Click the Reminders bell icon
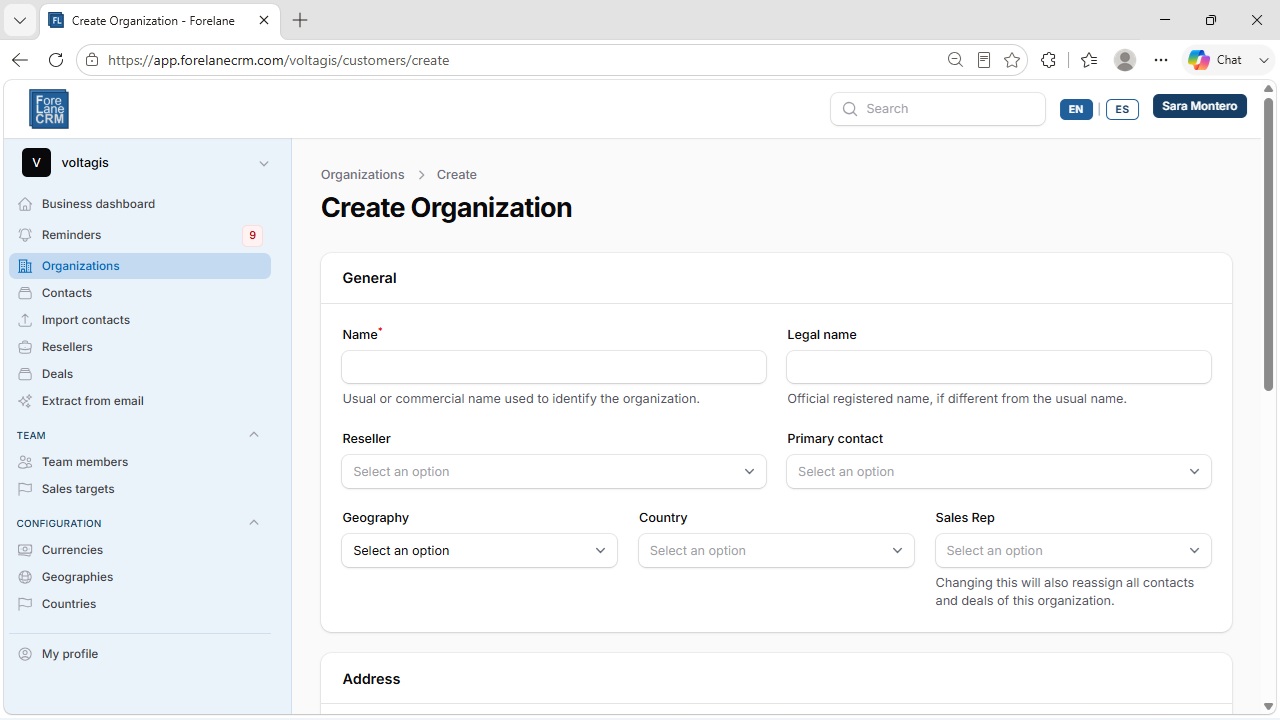The image size is (1280, 720). coord(25,235)
